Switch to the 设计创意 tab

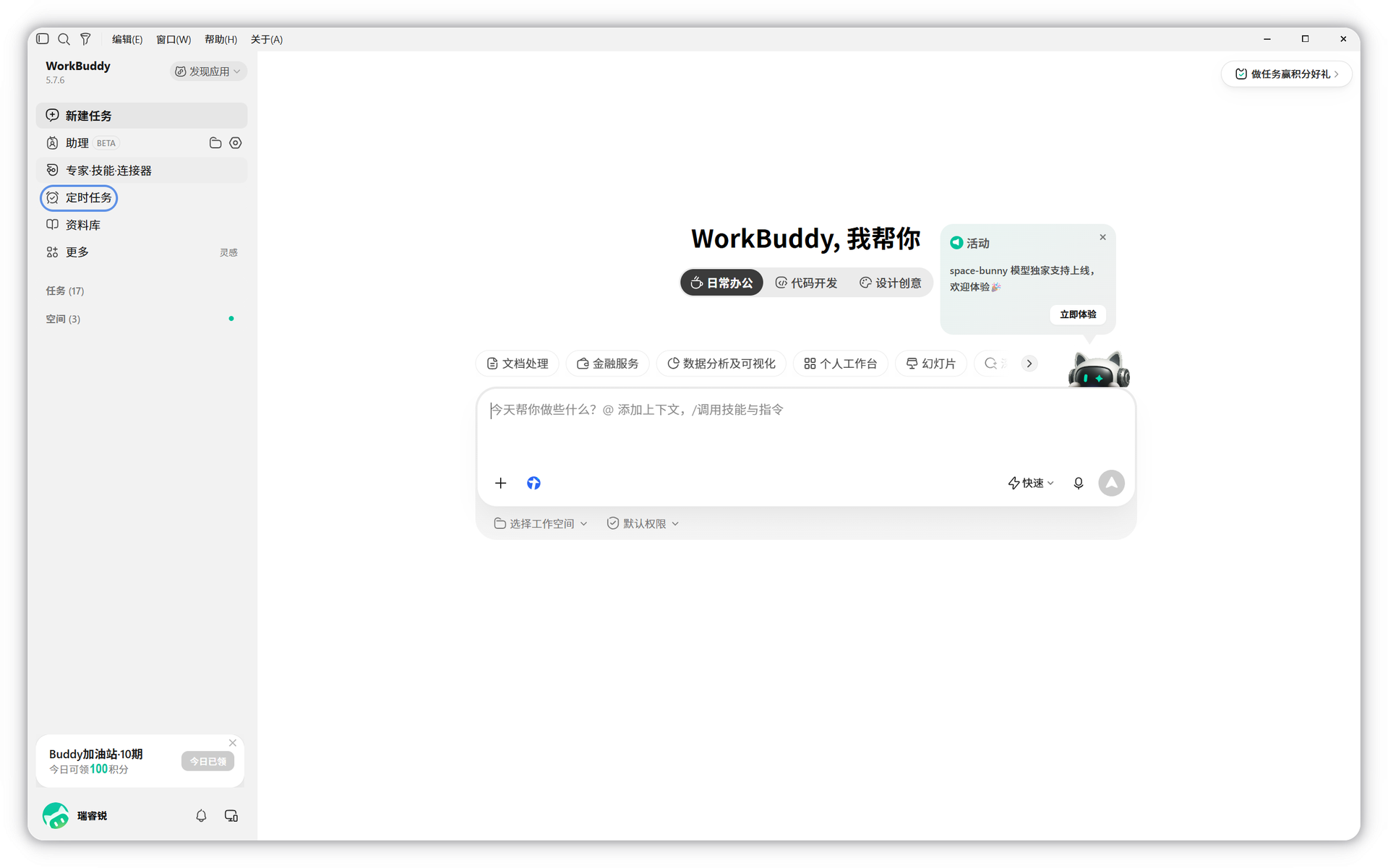coord(891,283)
